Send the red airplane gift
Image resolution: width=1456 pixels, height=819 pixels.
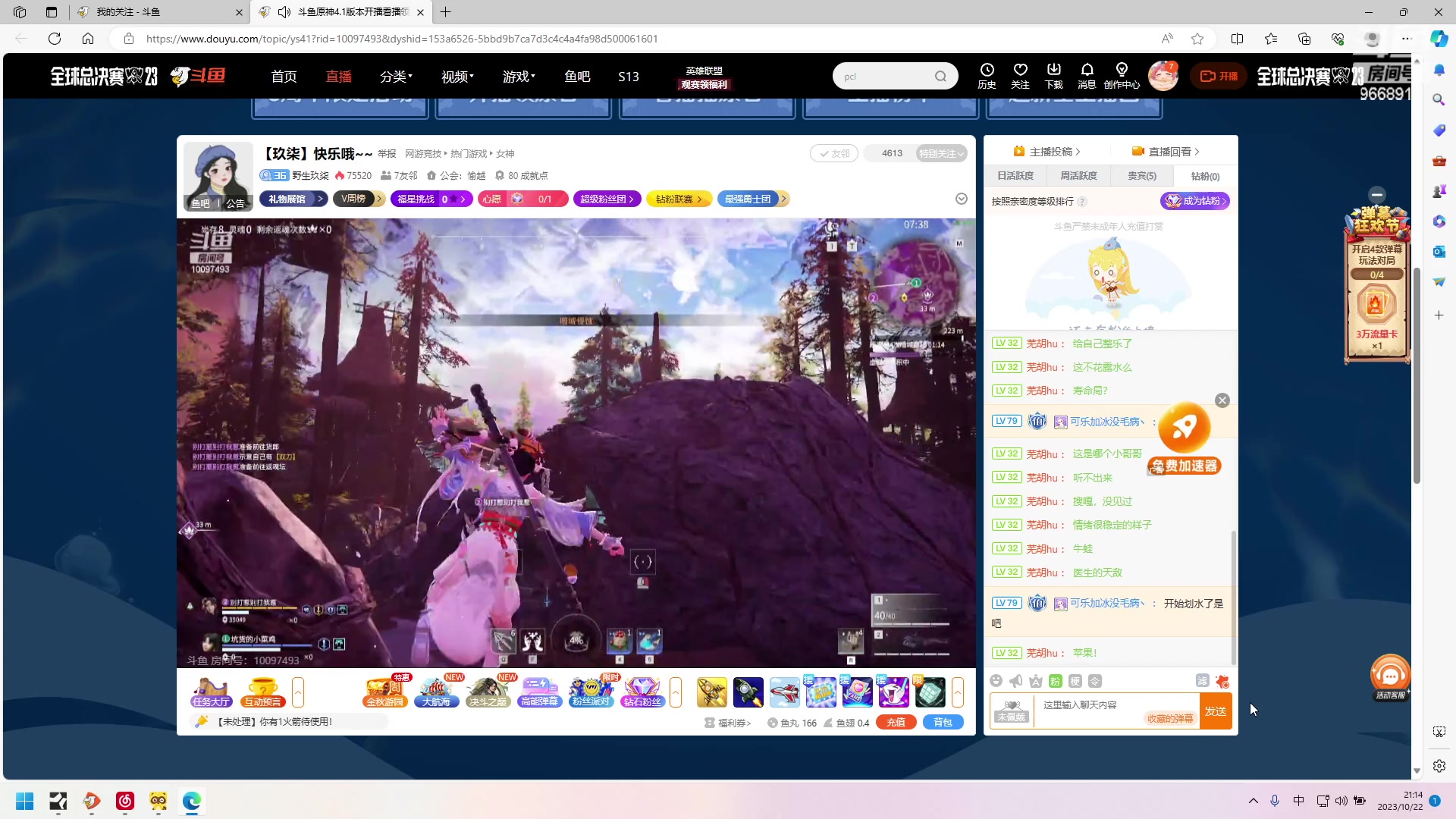point(785,692)
